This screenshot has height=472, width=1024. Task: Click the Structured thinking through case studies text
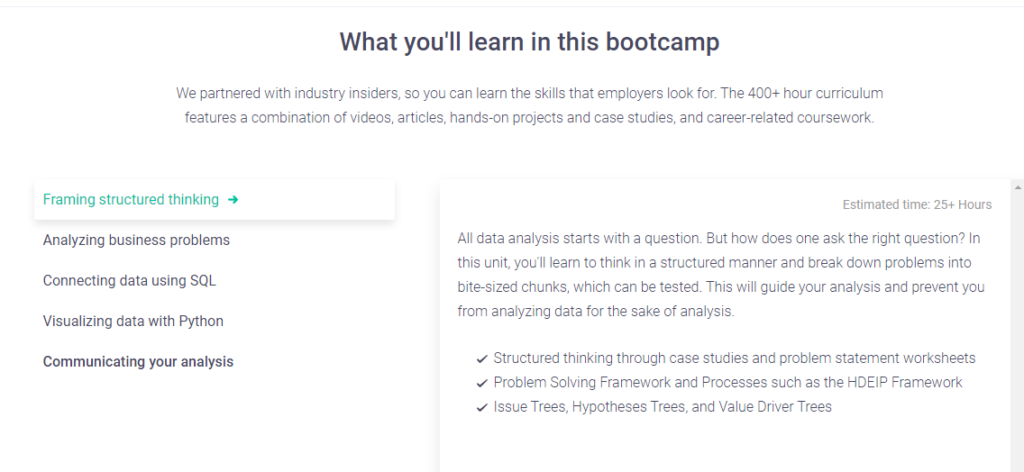[x=734, y=358]
